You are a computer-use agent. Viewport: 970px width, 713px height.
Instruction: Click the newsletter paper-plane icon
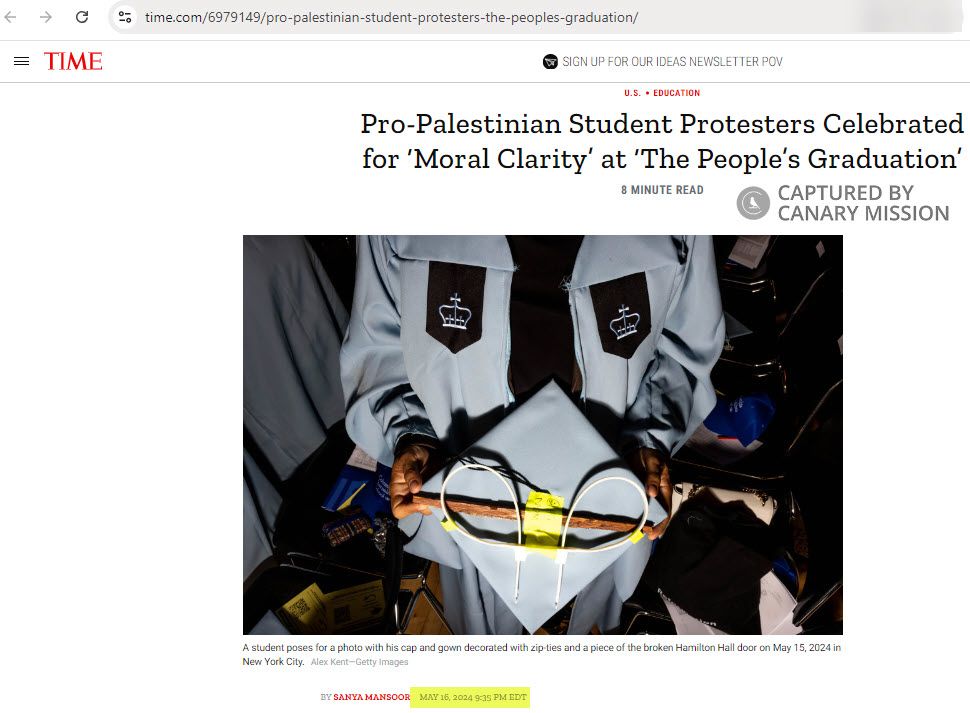pos(550,61)
